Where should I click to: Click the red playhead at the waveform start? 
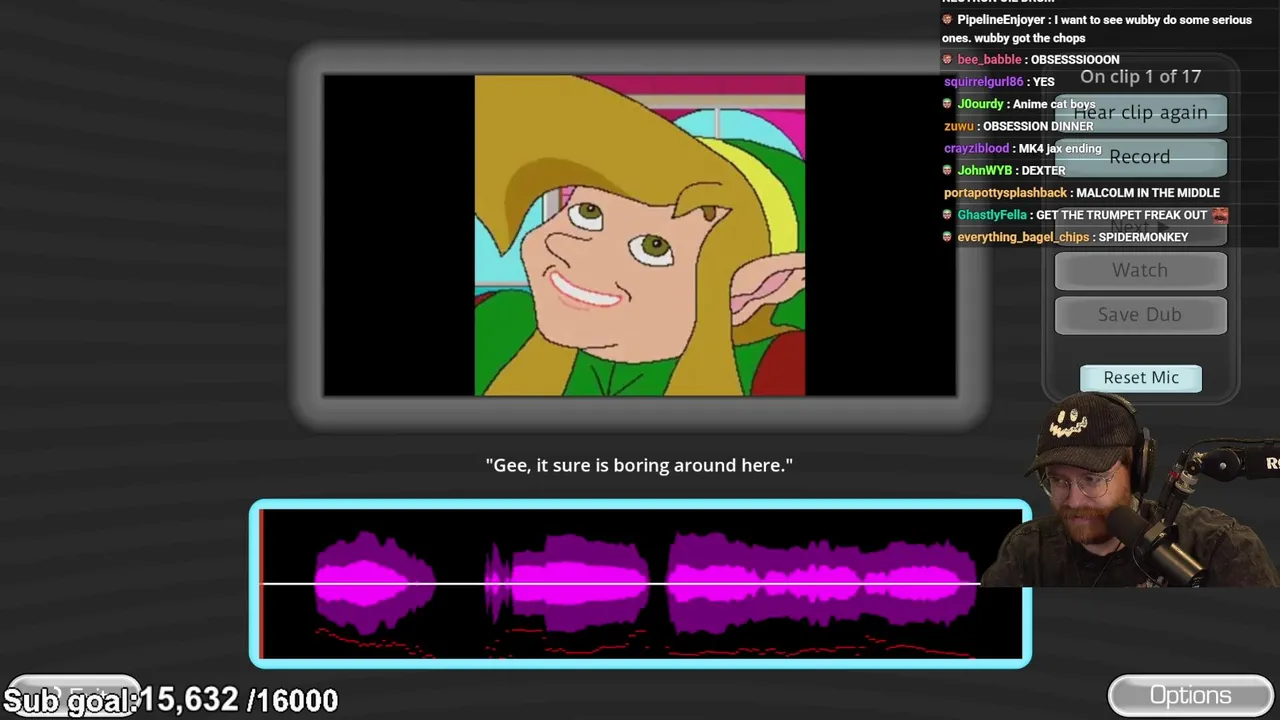click(261, 584)
